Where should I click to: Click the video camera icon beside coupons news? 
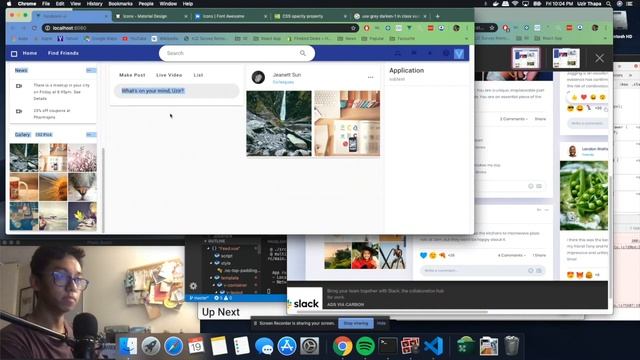[x=19, y=111]
